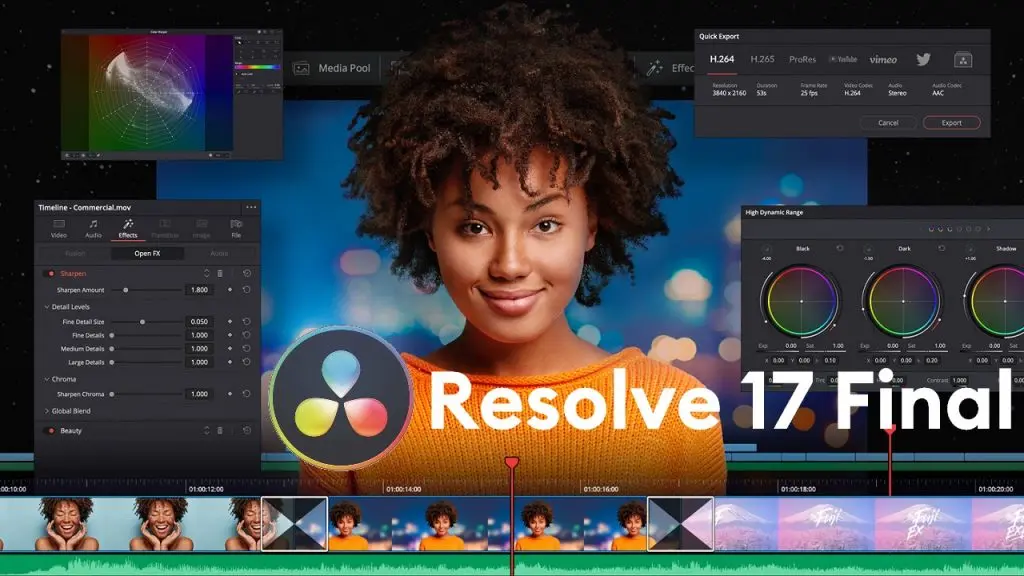Choose the Vimeo export preset

coord(882,59)
